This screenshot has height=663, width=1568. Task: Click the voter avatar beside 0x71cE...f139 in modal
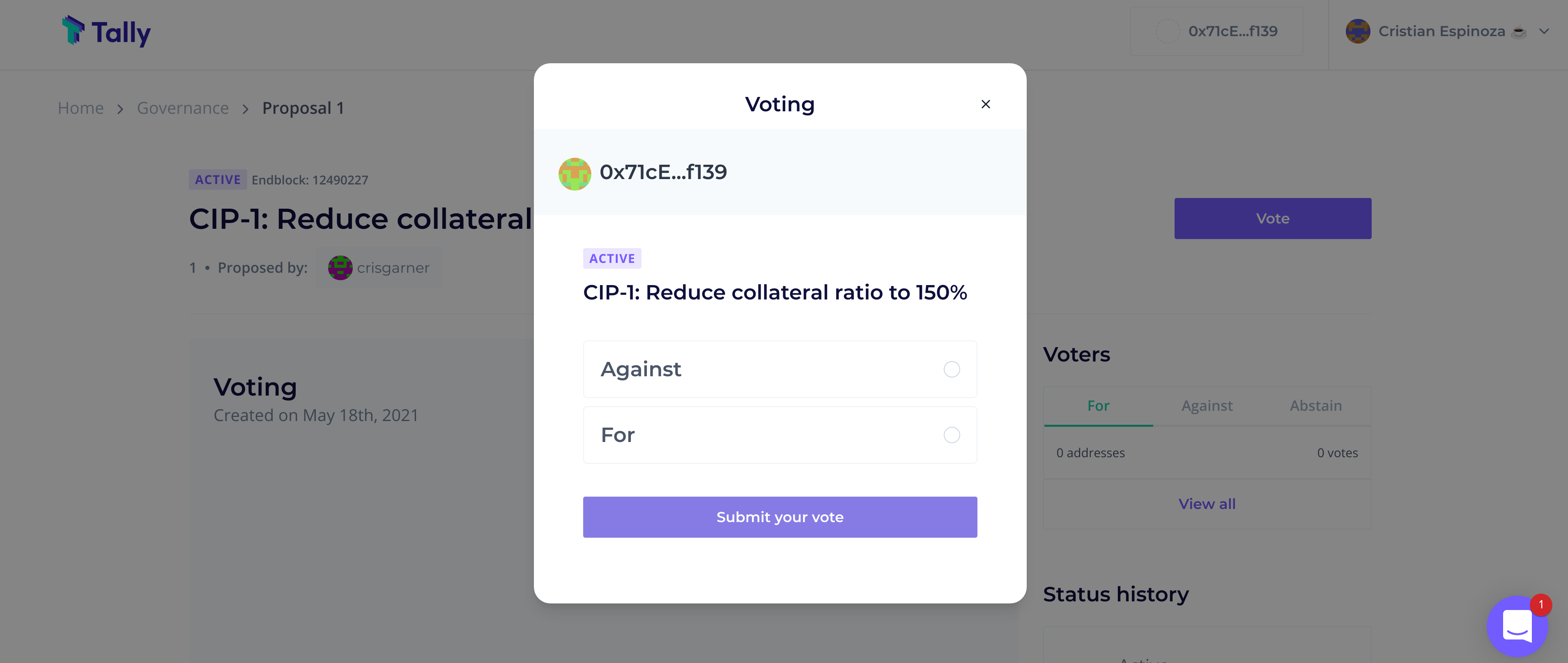click(x=575, y=173)
